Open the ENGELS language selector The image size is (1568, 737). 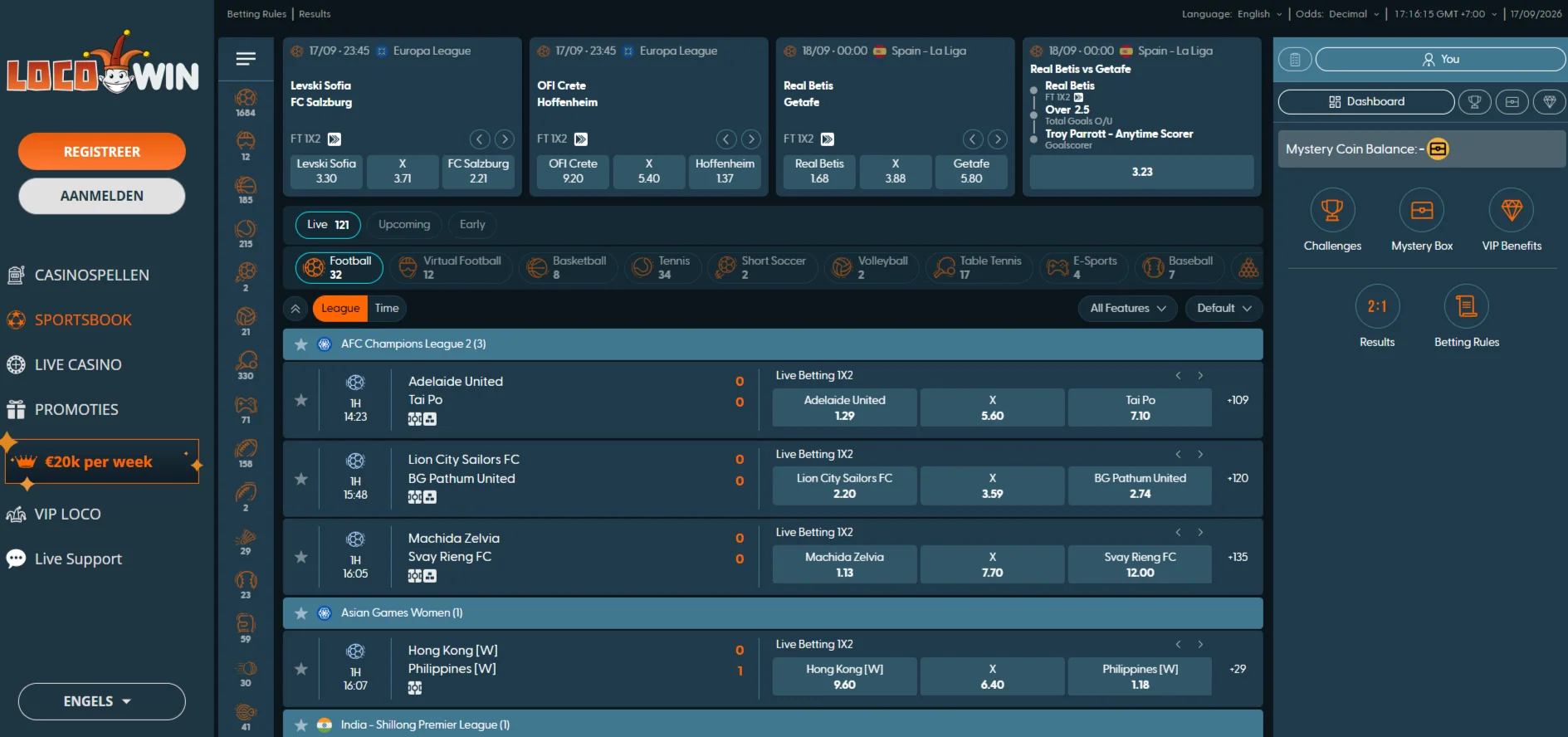pos(102,701)
